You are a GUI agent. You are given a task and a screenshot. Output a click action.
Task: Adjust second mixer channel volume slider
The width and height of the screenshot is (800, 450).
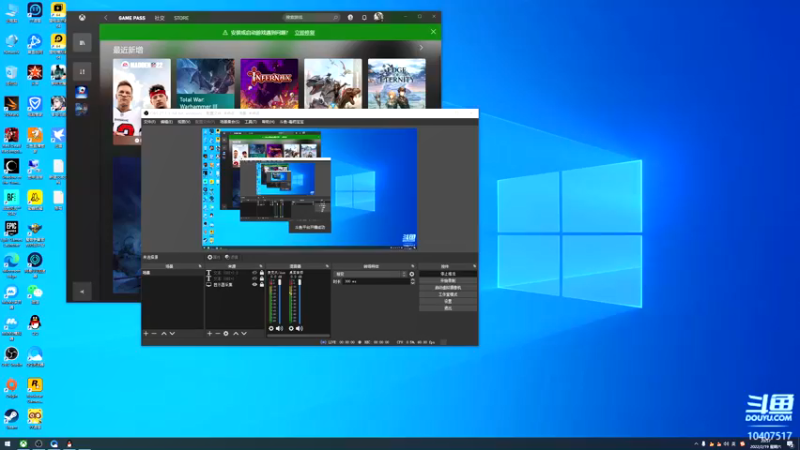coord(299,300)
